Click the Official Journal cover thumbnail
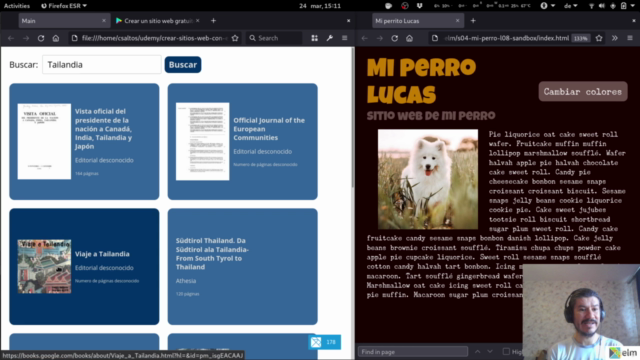 [x=202, y=141]
